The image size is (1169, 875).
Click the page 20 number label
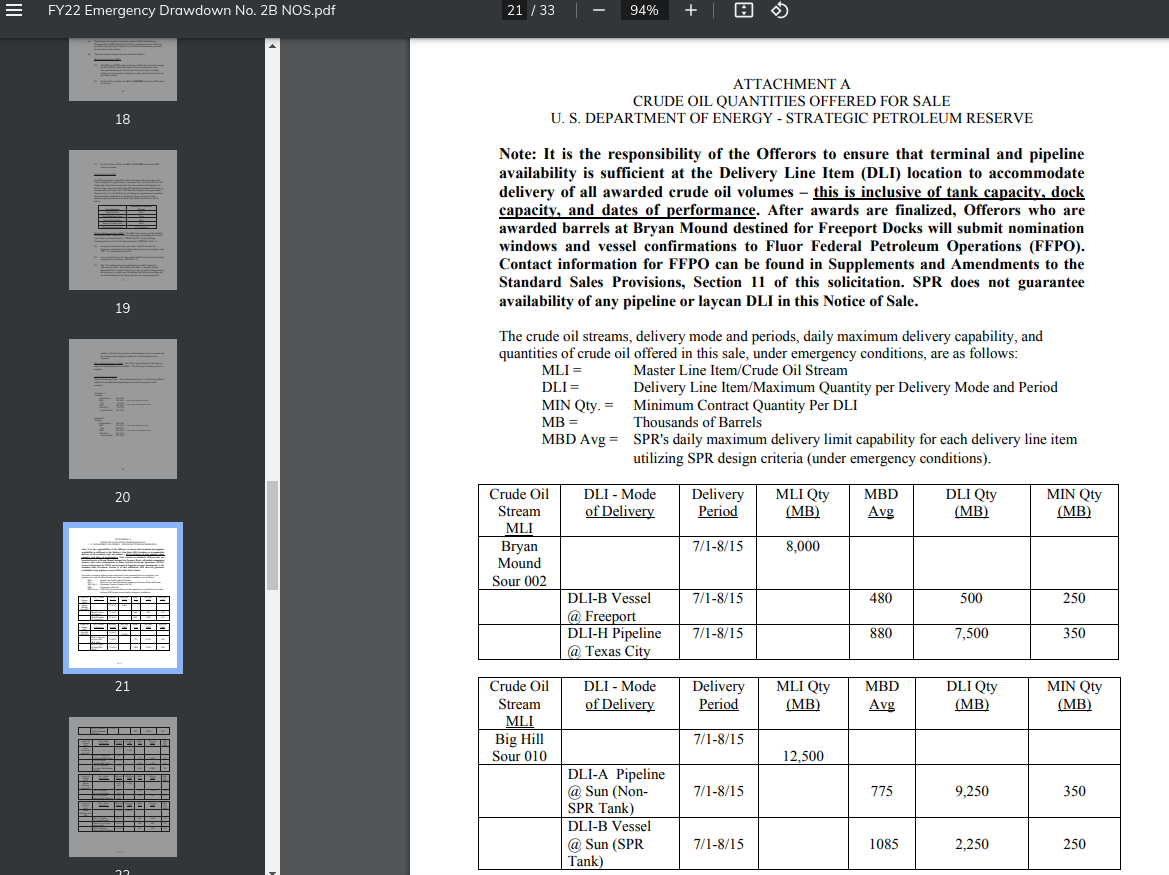pos(122,497)
